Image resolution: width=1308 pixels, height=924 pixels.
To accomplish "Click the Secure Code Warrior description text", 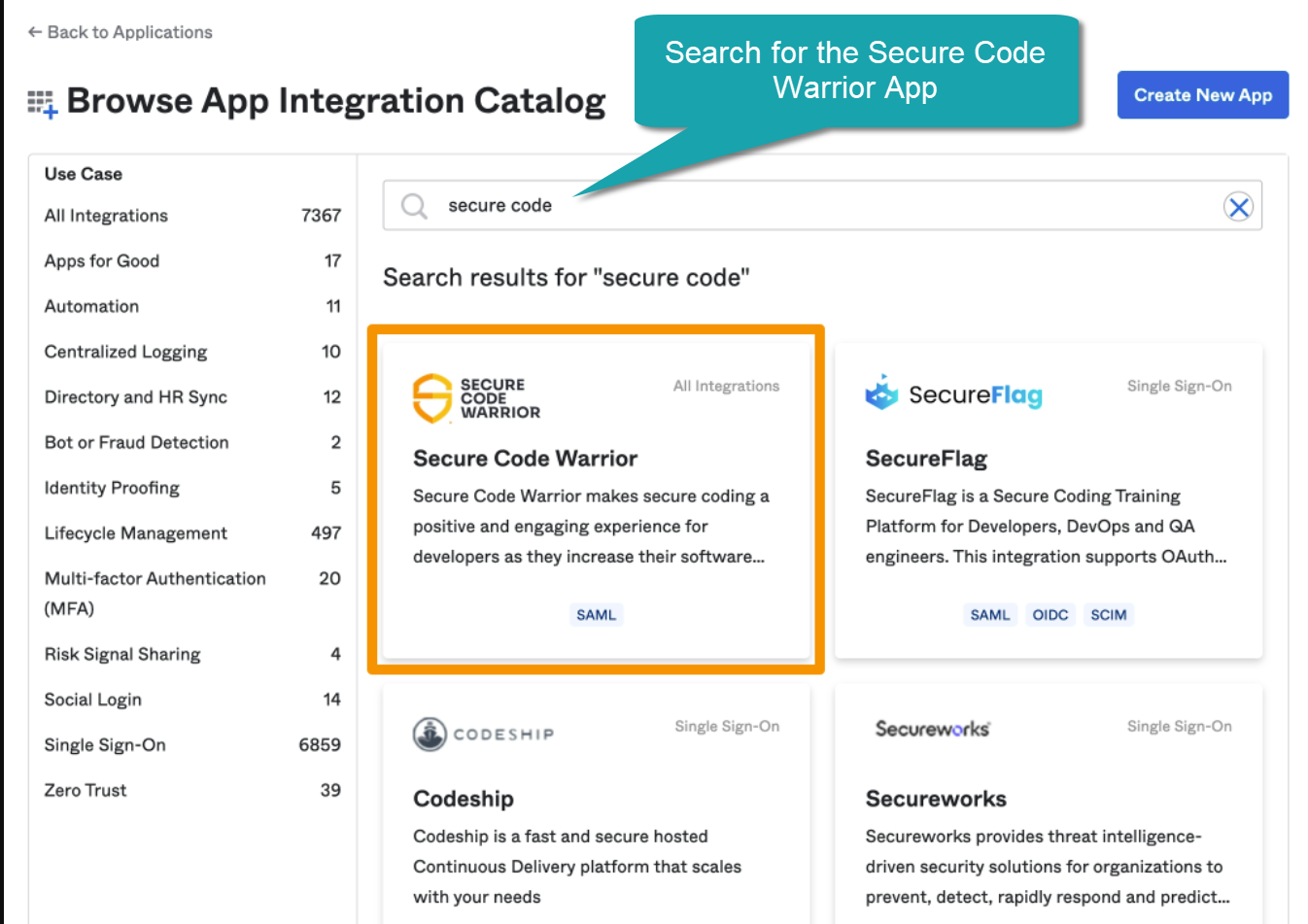I will tap(591, 526).
